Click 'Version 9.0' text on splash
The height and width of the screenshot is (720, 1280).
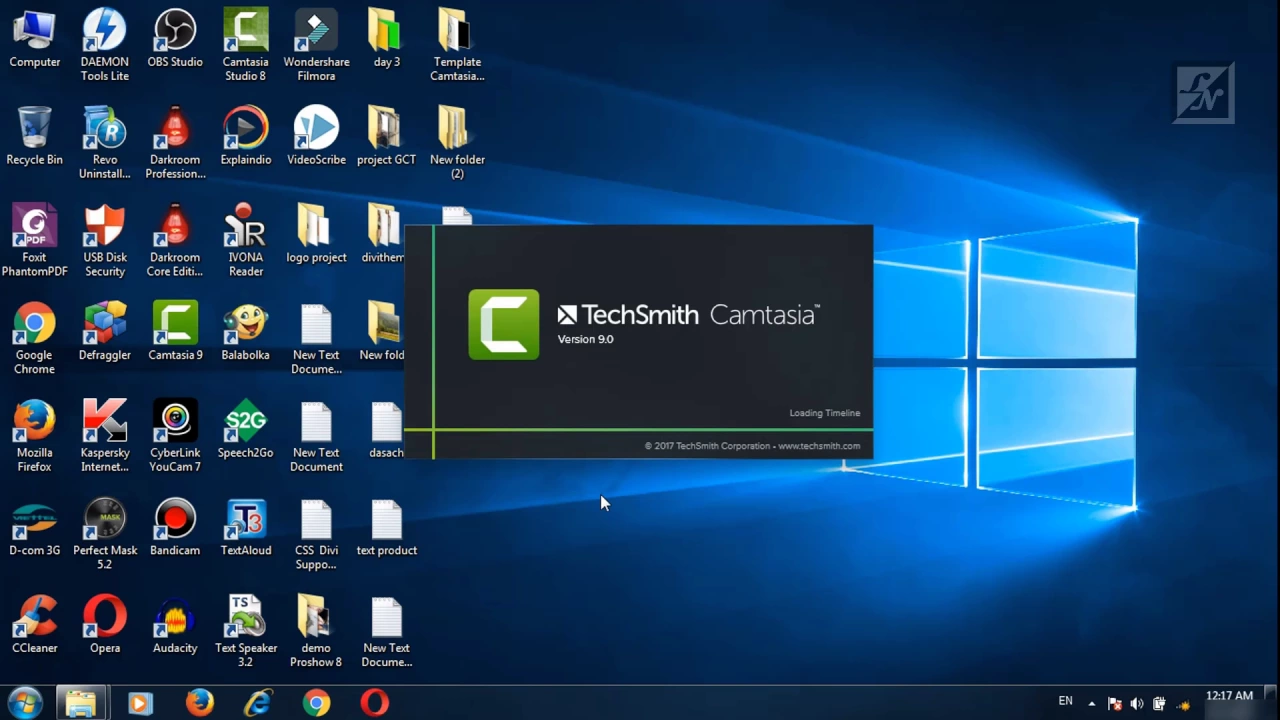(x=585, y=339)
